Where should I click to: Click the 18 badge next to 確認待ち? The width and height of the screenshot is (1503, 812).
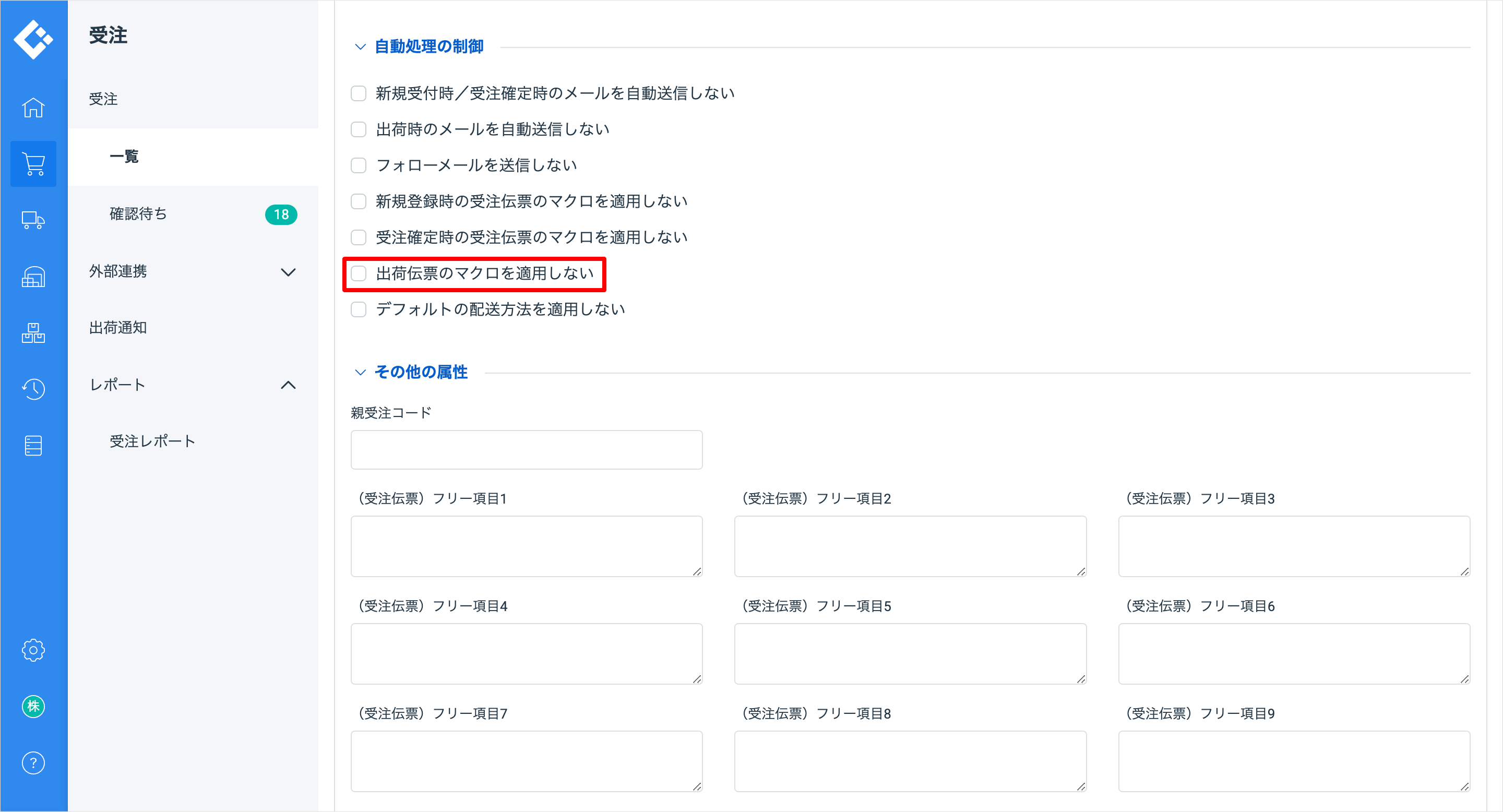click(281, 214)
